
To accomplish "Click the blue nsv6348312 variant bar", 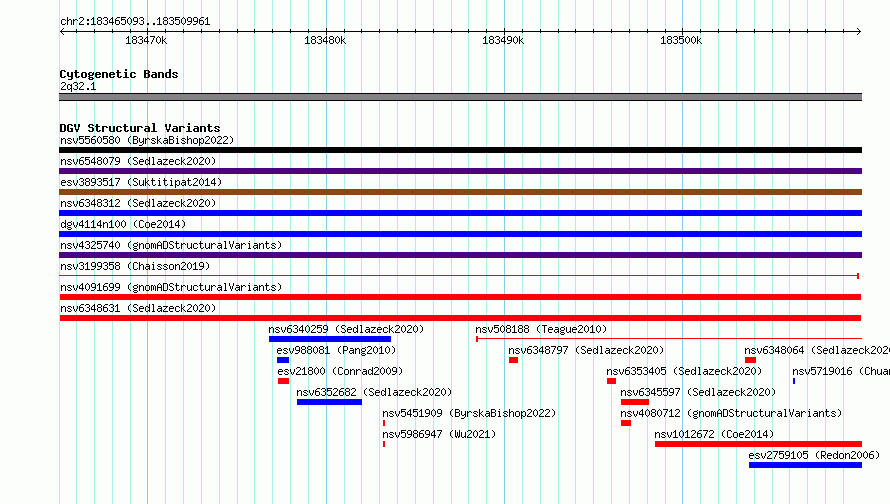I will pyautogui.click(x=460, y=213).
